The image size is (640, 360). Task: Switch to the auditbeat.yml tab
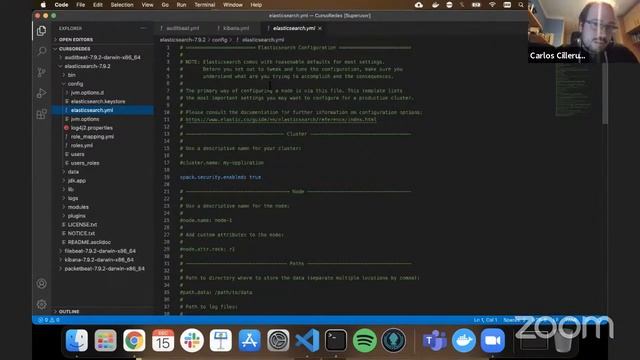(x=182, y=28)
